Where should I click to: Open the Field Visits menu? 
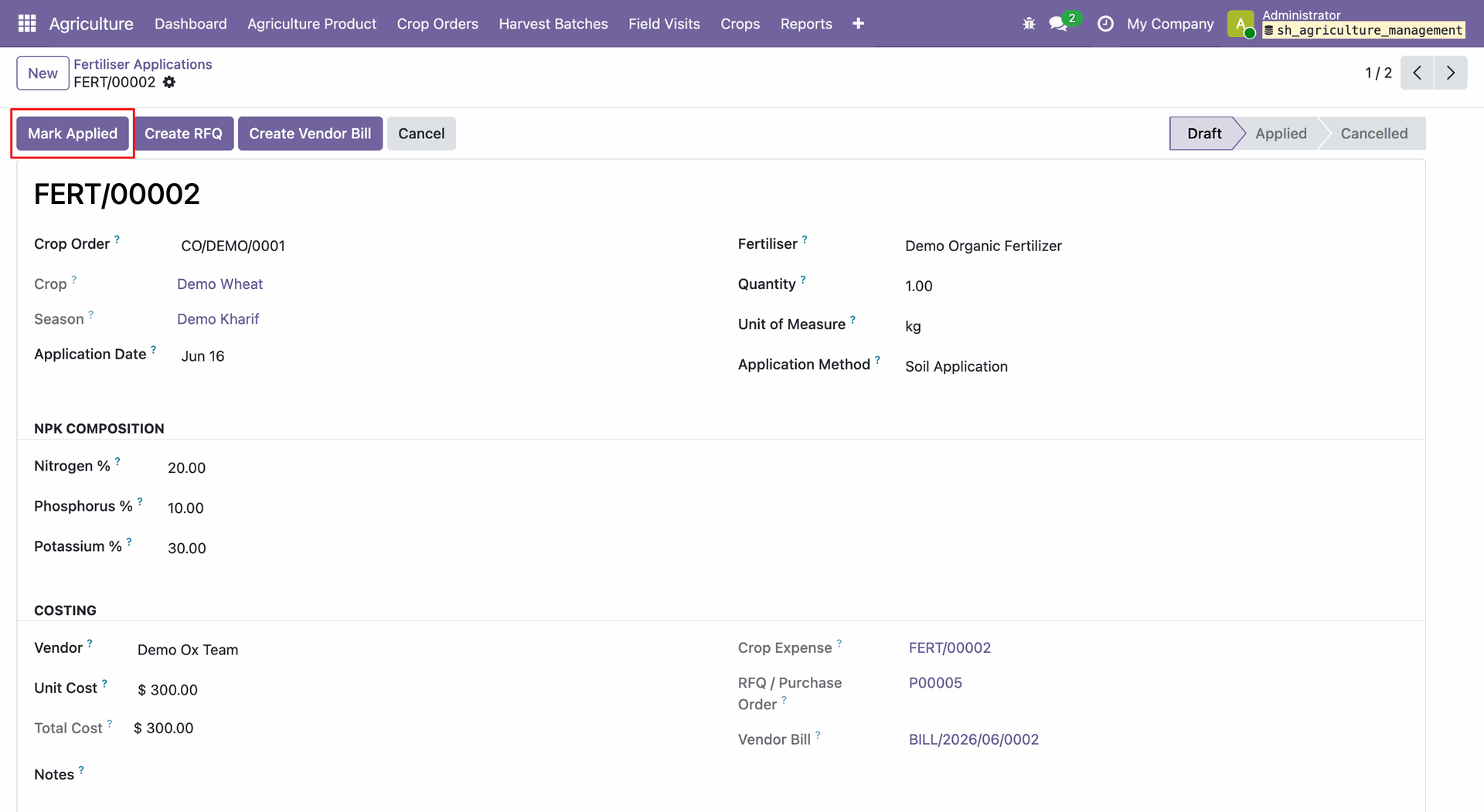(664, 24)
